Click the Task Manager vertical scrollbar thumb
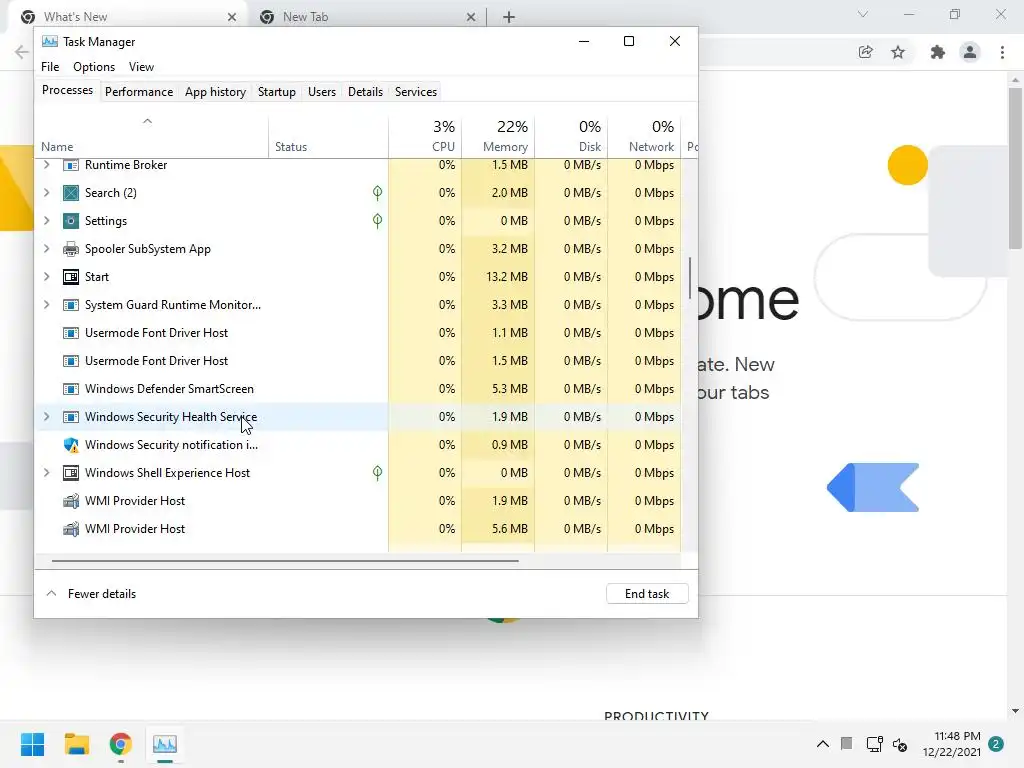Image resolution: width=1024 pixels, height=768 pixels. point(690,278)
